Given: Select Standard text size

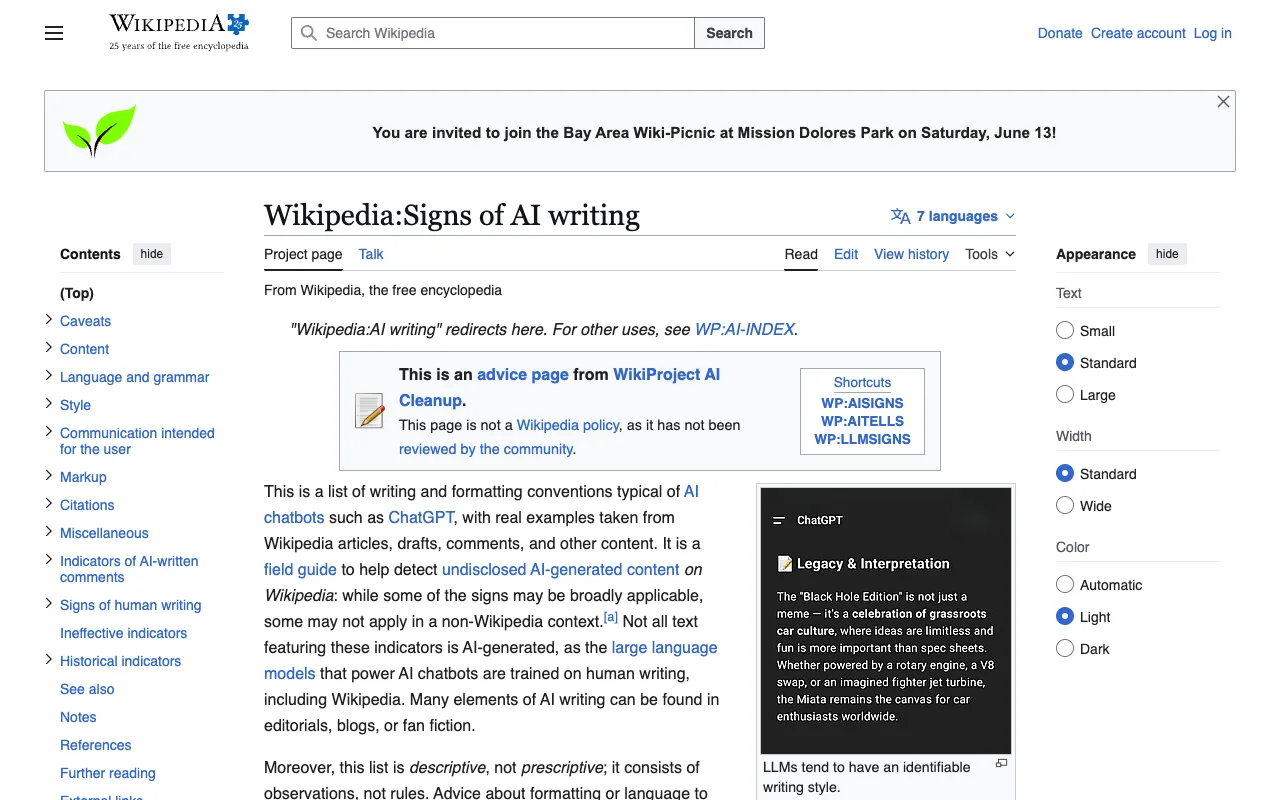Looking at the screenshot, I should 1065,362.
